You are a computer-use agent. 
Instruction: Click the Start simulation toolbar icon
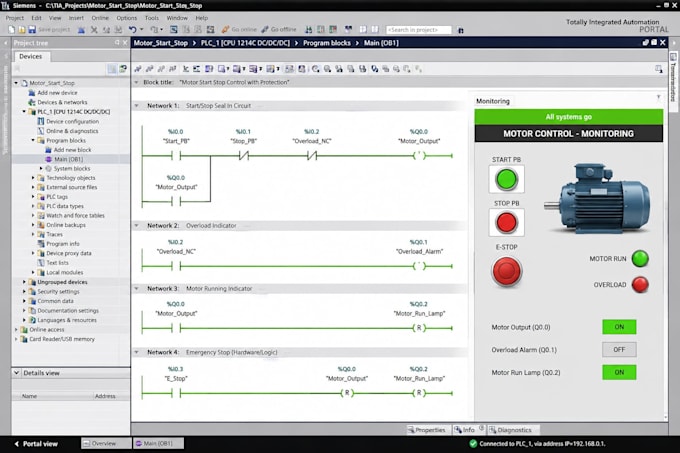[x=210, y=29]
